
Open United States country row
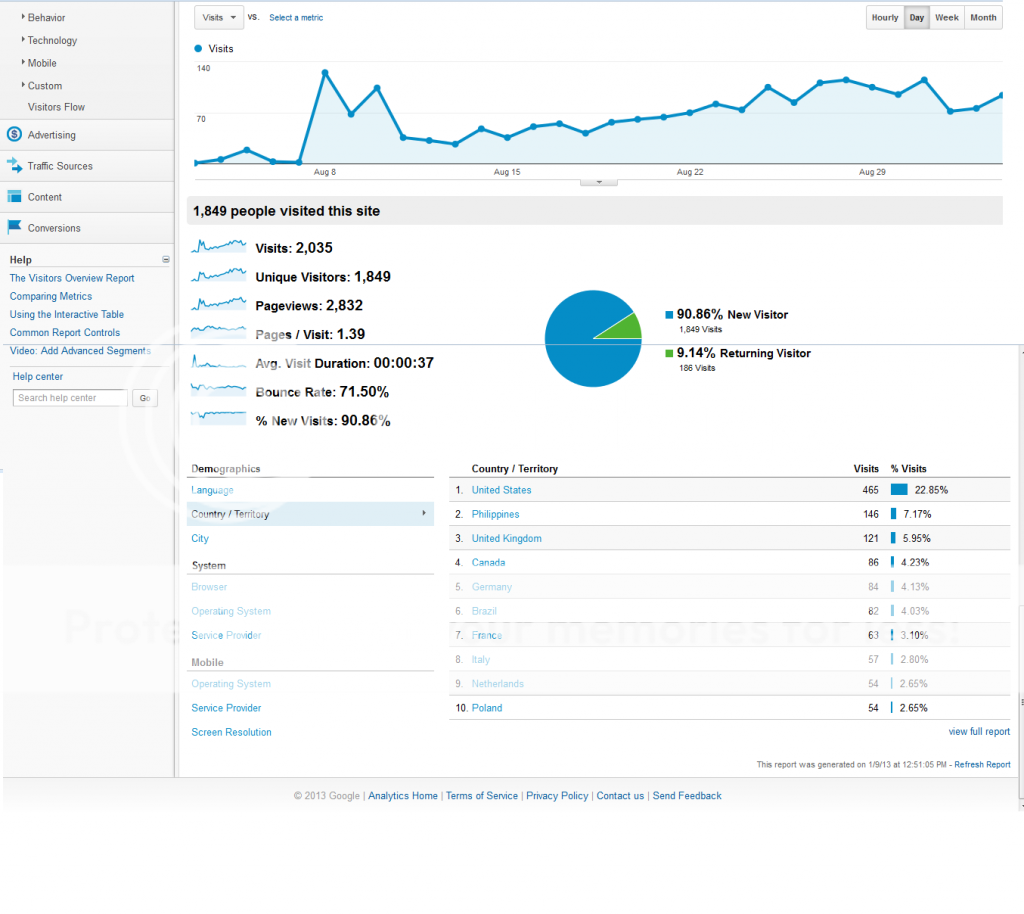pyautogui.click(x=502, y=490)
